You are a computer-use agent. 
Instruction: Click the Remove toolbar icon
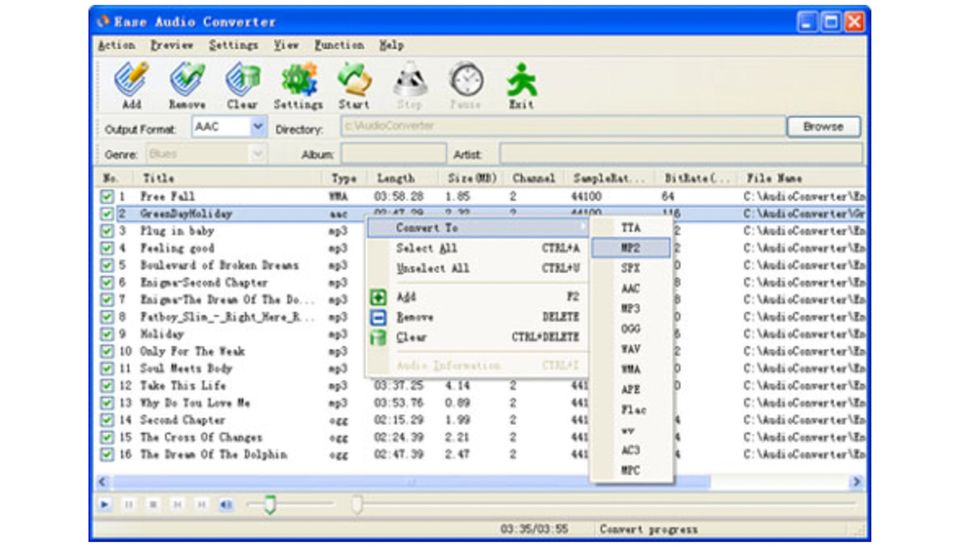click(187, 85)
